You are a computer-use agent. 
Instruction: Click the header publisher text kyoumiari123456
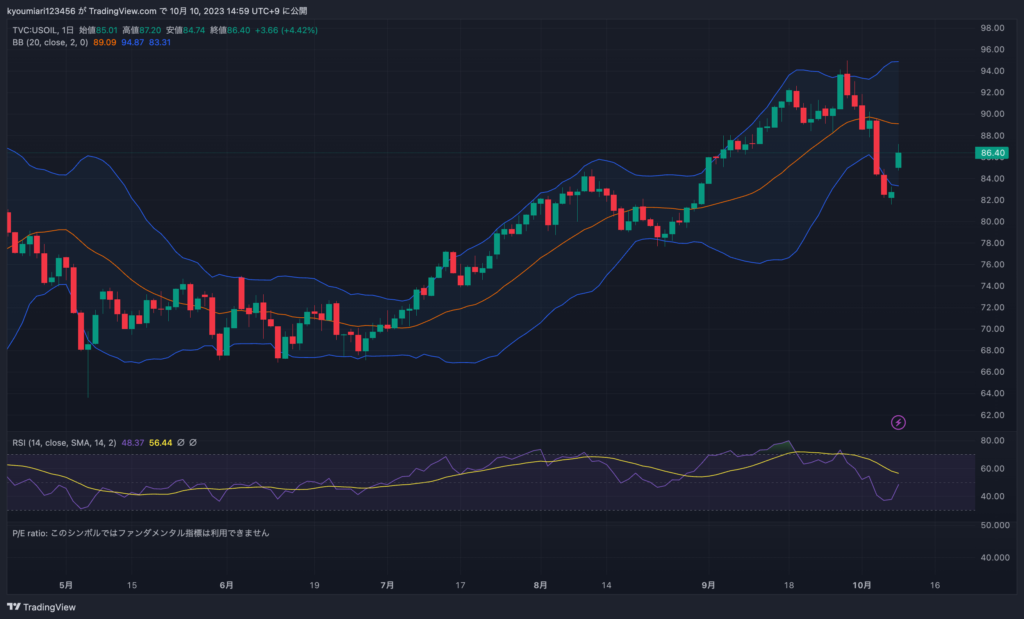(x=41, y=10)
